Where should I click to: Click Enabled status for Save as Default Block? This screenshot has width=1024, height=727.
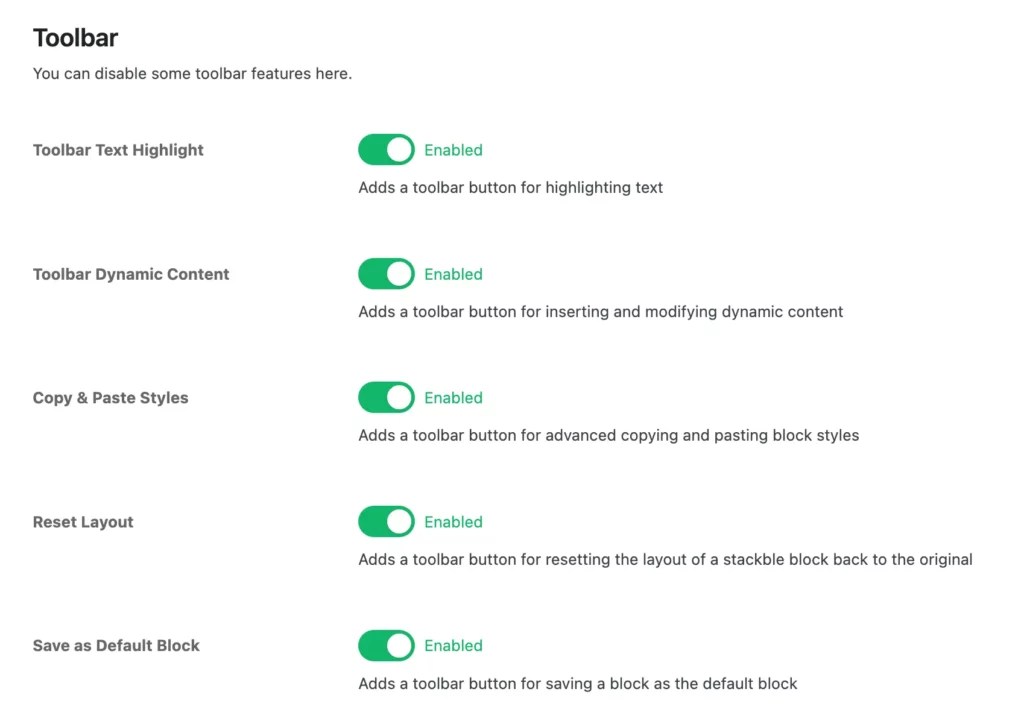pyautogui.click(x=453, y=645)
